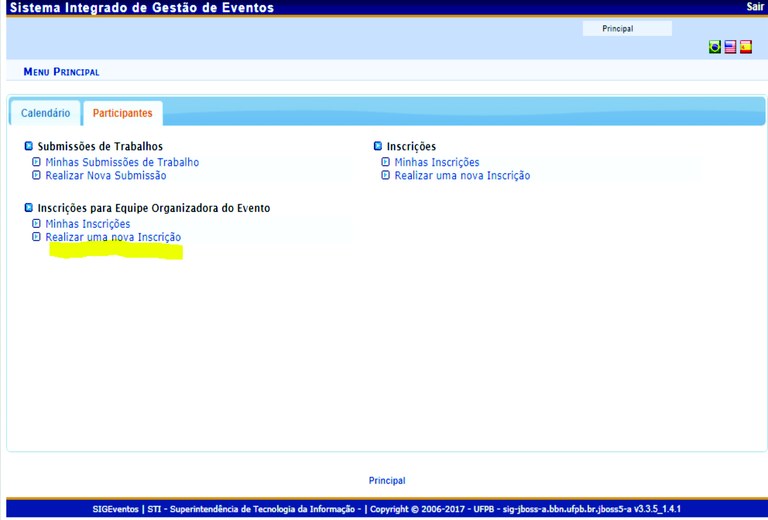This screenshot has height=520, width=768.
Task: Click bullet icon before Realizar Nova Submissão
Action: 37,176
